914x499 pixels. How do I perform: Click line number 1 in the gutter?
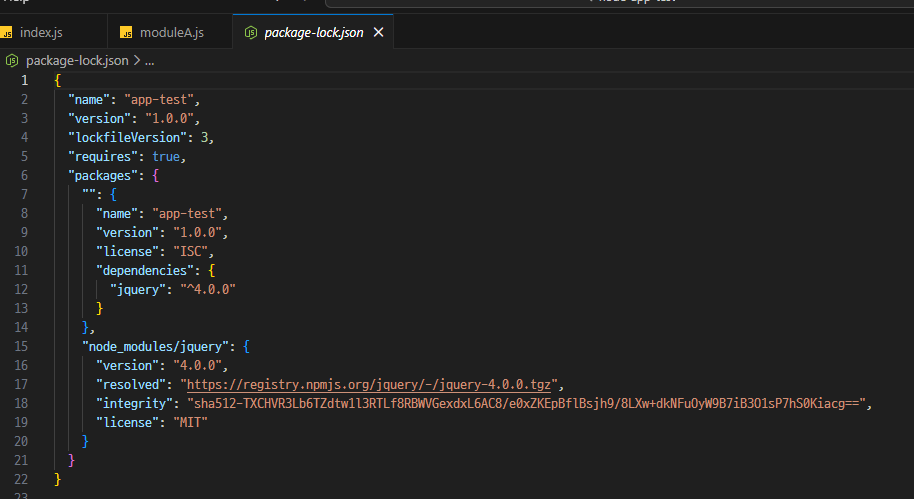click(x=24, y=80)
